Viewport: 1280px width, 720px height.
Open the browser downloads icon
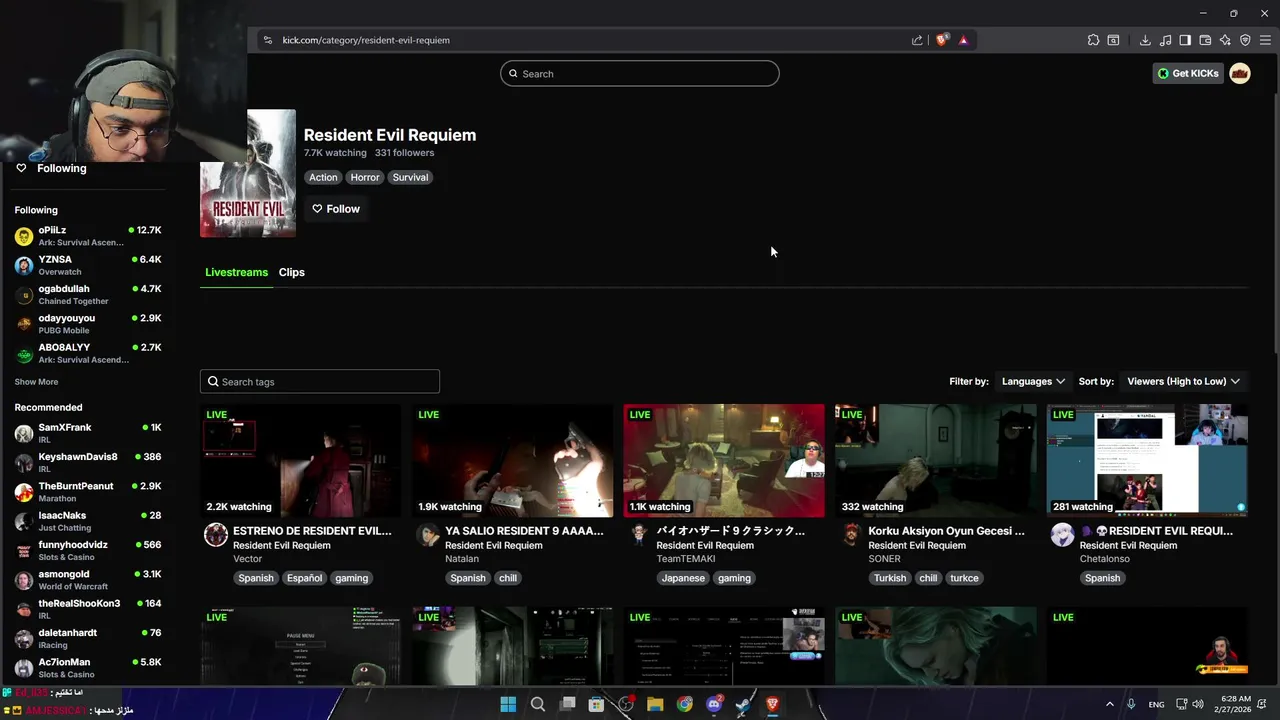click(1145, 40)
